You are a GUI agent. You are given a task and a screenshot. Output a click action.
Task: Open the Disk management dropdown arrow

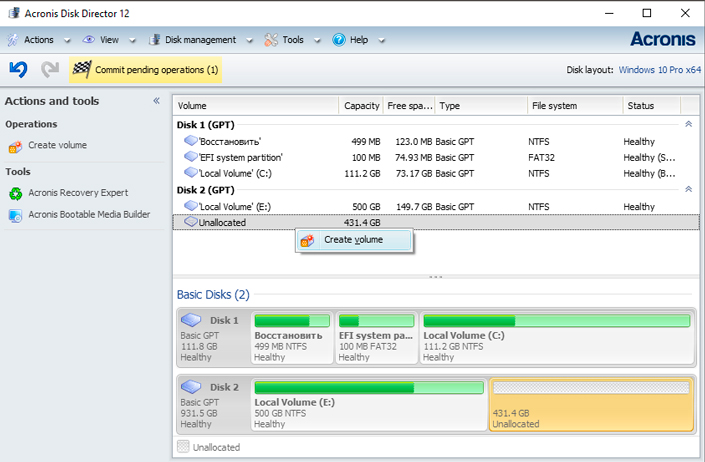[x=250, y=40]
